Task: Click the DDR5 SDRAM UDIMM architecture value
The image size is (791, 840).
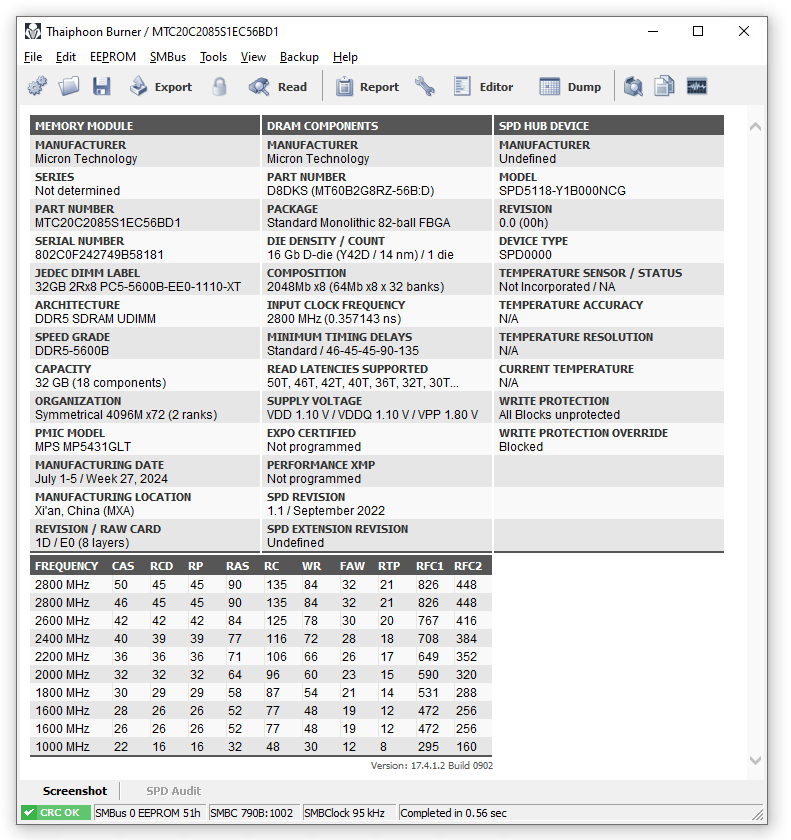Action: (95, 319)
